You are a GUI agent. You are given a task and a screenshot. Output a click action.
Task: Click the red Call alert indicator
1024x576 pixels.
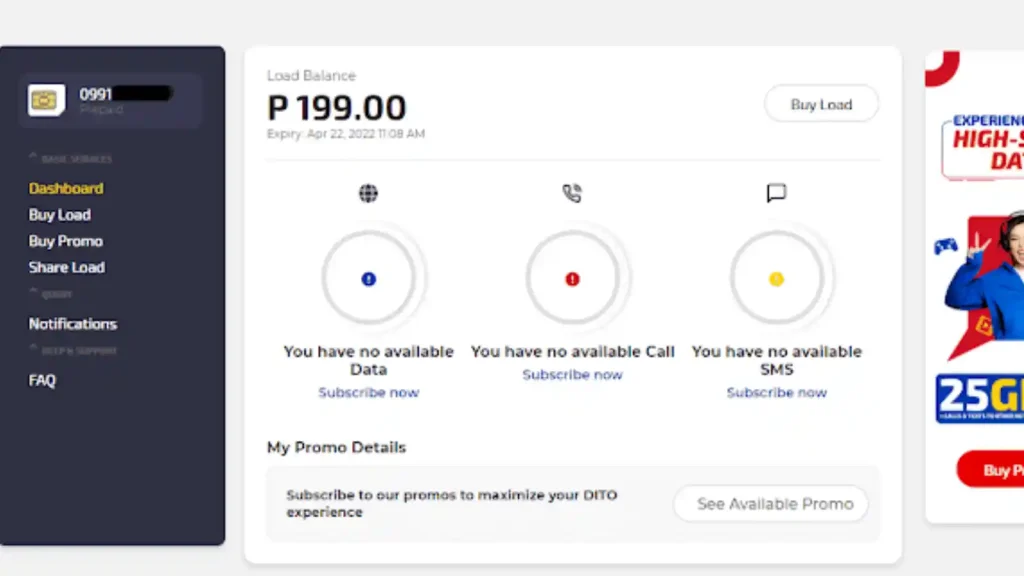point(572,279)
